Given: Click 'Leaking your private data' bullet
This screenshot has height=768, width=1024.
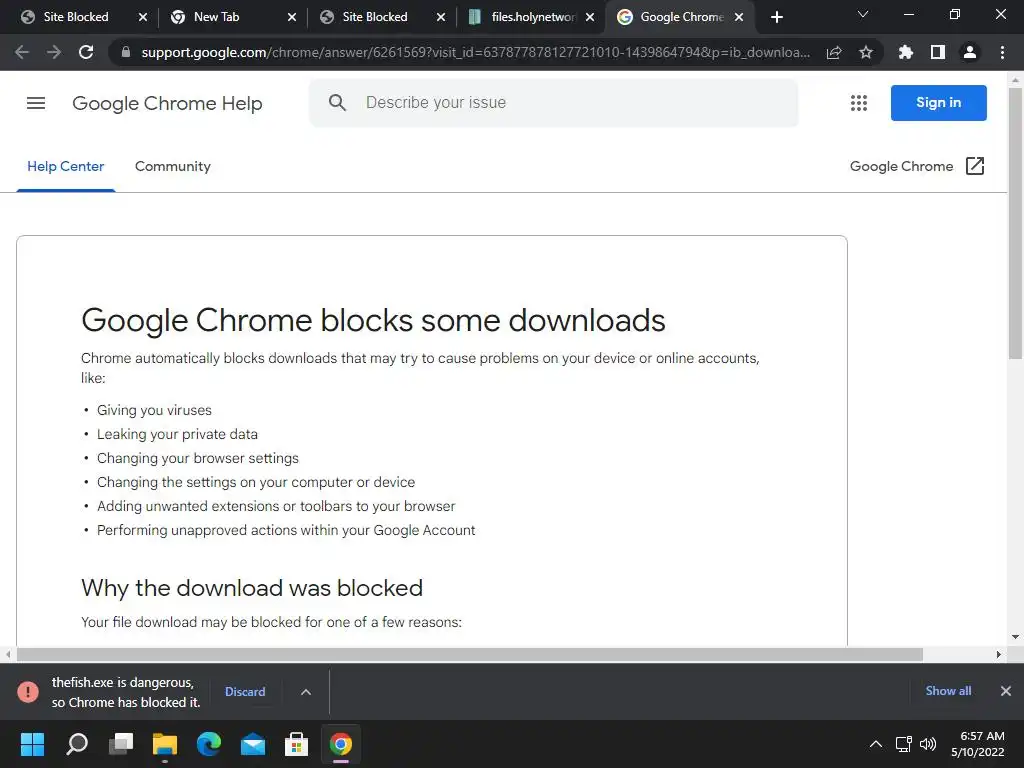Looking at the screenshot, I should coord(177,434).
